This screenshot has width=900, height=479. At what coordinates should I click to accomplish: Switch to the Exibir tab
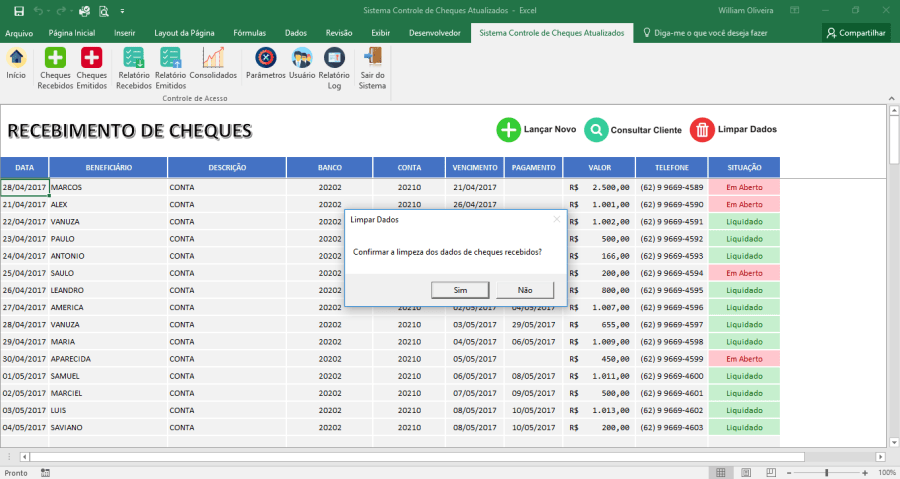381,33
